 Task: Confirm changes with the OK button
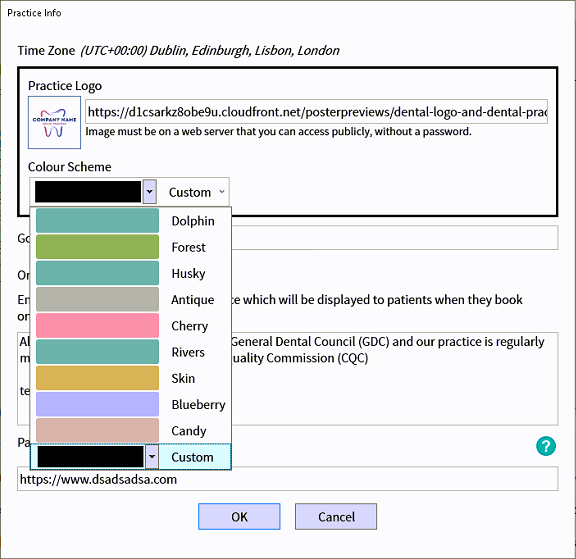239,516
